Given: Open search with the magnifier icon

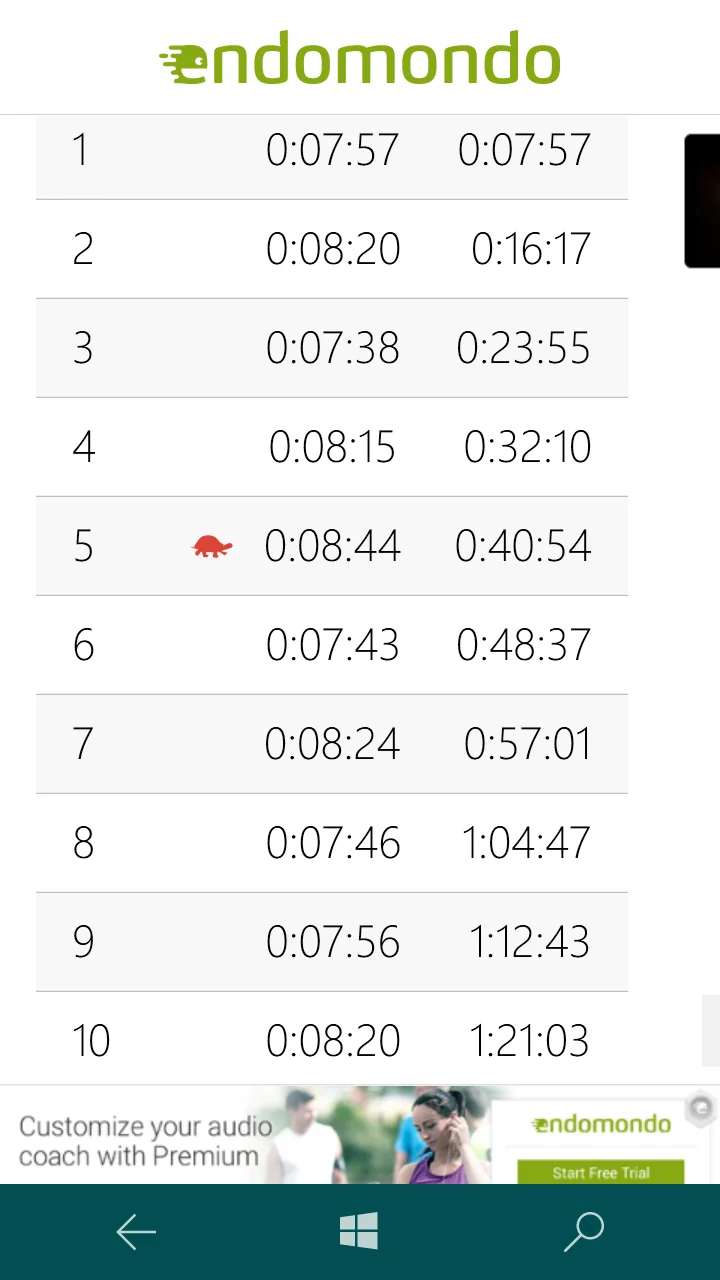Looking at the screenshot, I should (x=584, y=1231).
